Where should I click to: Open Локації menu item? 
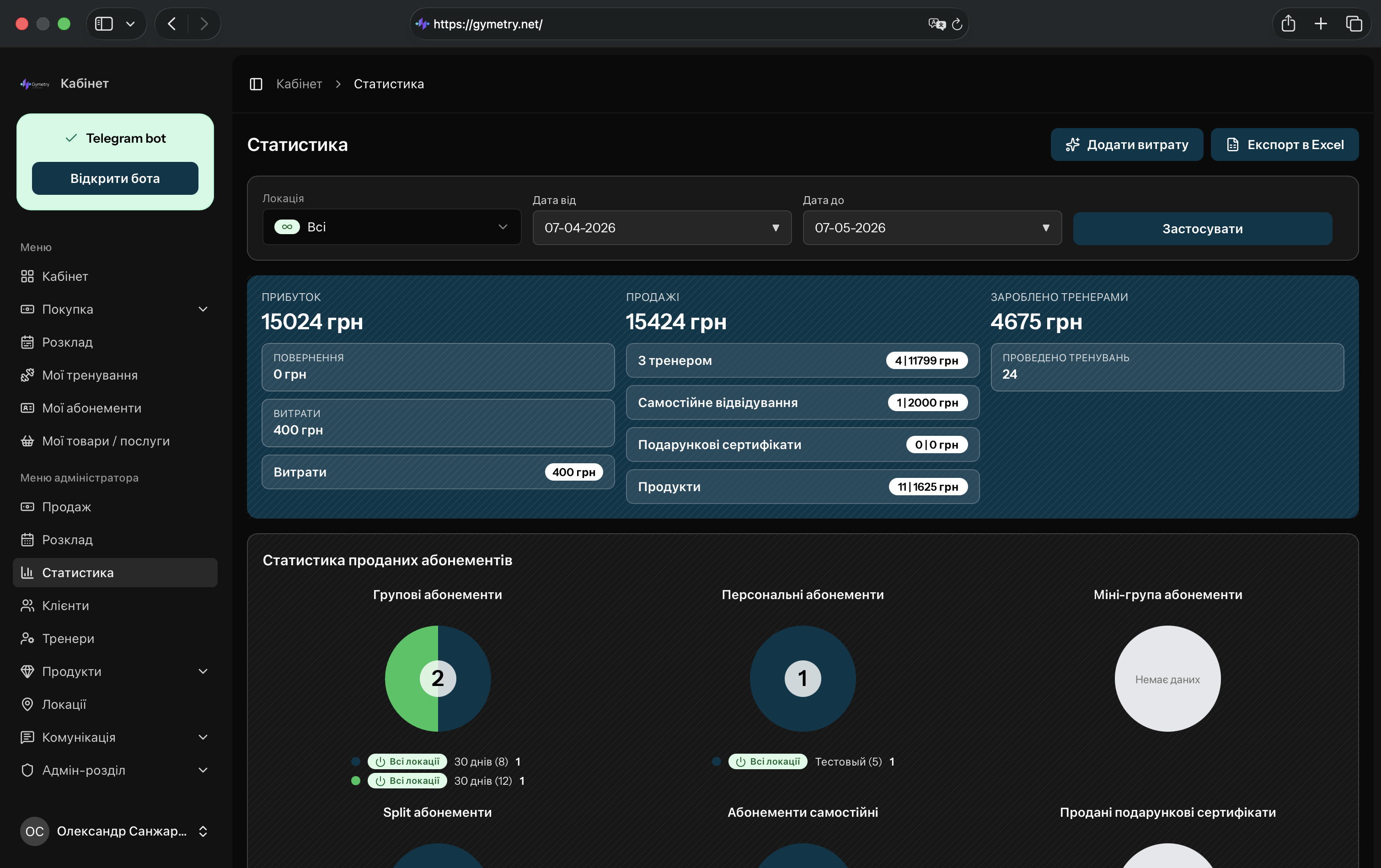pos(115,704)
